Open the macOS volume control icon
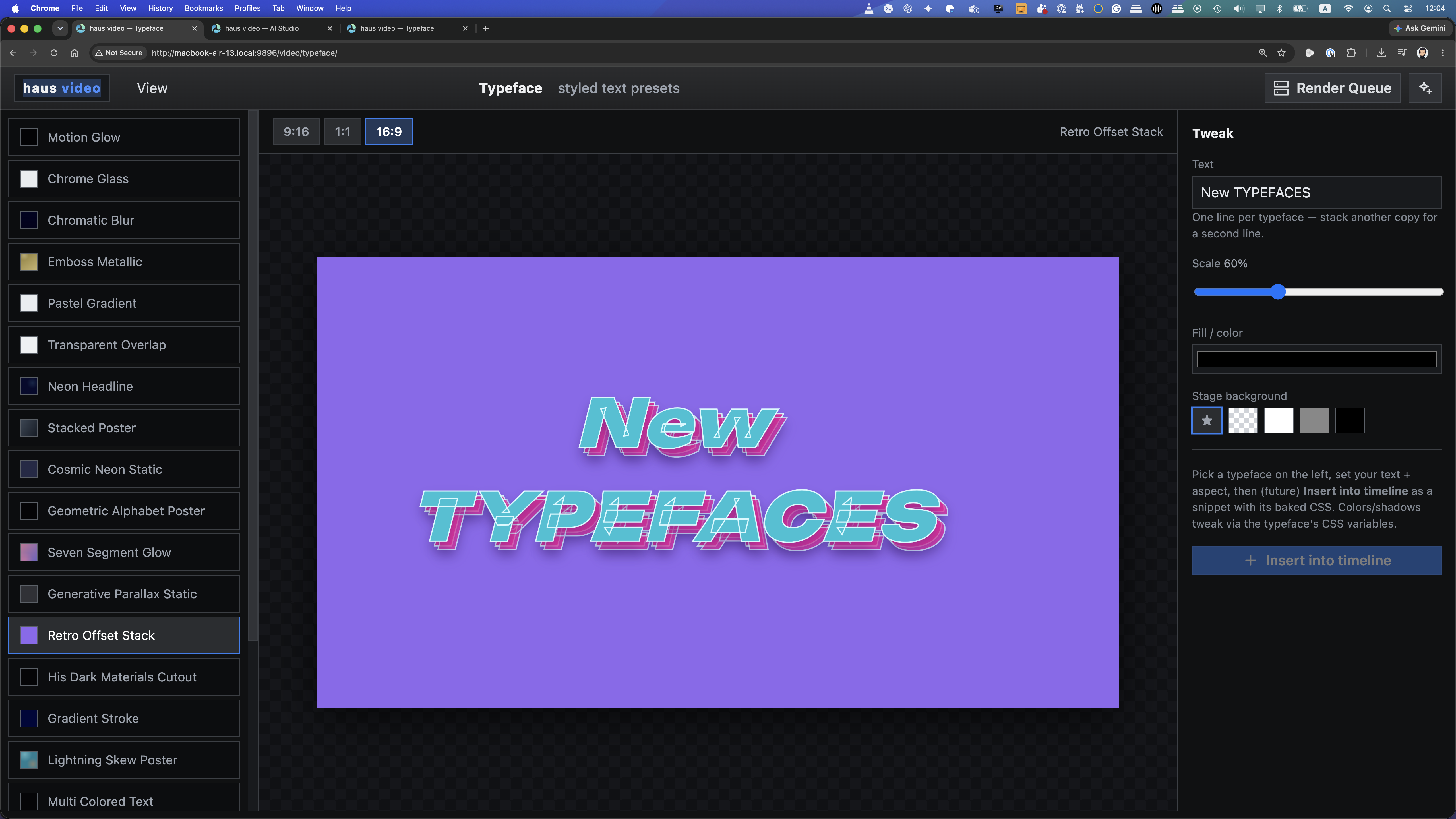Screen dimensions: 1456x819 [1238, 8]
